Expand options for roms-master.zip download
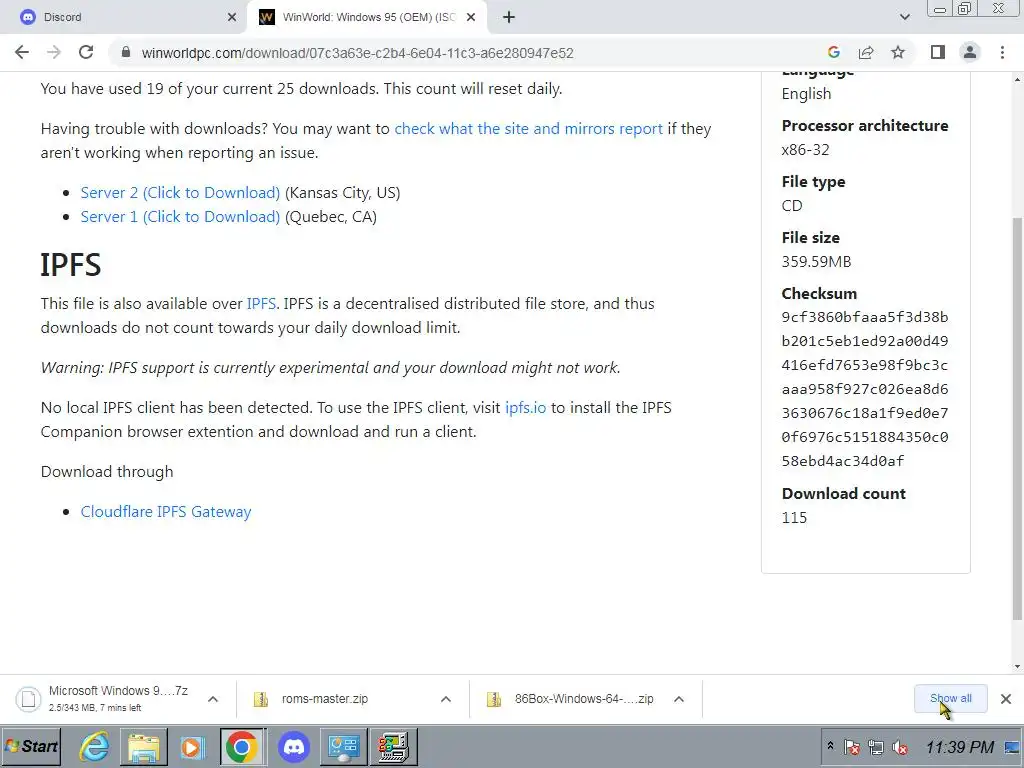The width and height of the screenshot is (1024, 768). pos(446,699)
